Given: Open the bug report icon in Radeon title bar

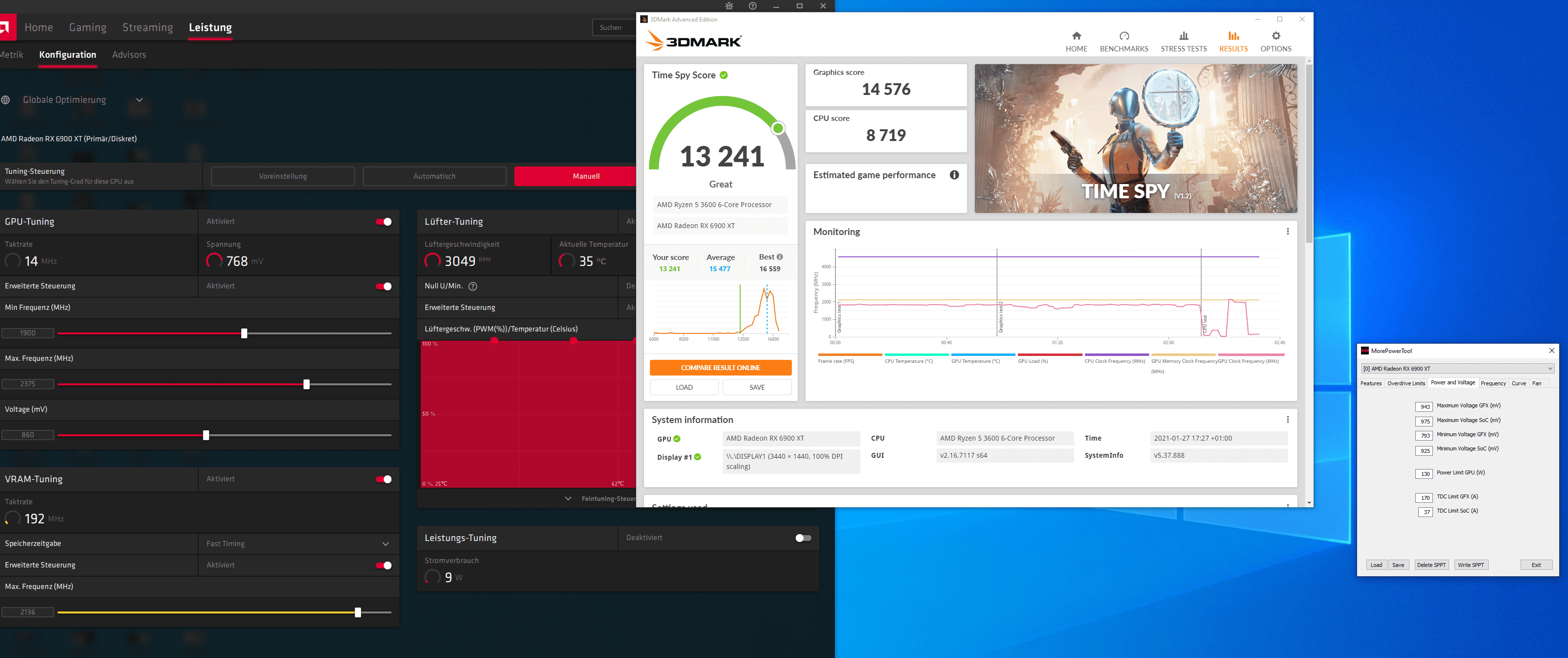Looking at the screenshot, I should coord(729,6).
